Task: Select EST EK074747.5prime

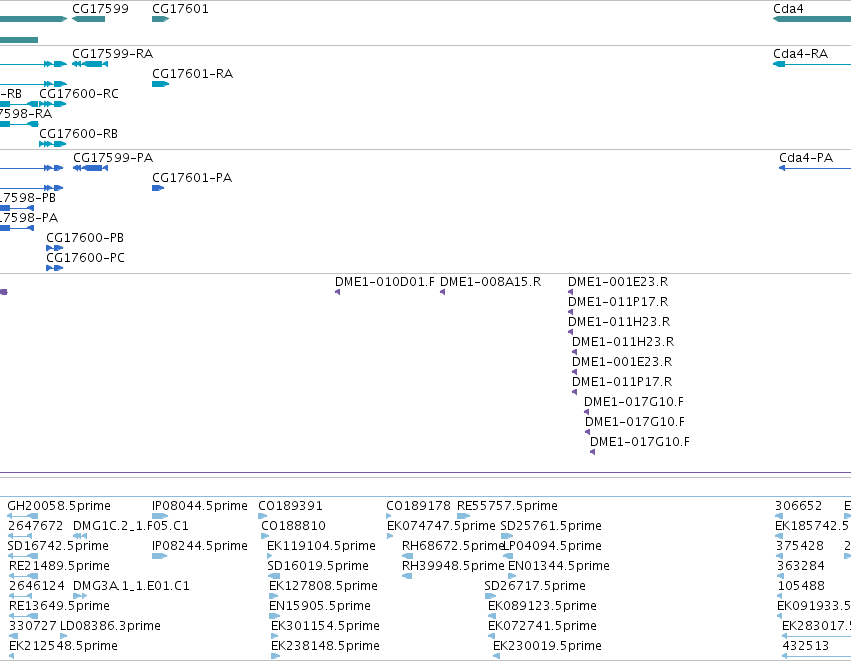Action: click(x=441, y=526)
